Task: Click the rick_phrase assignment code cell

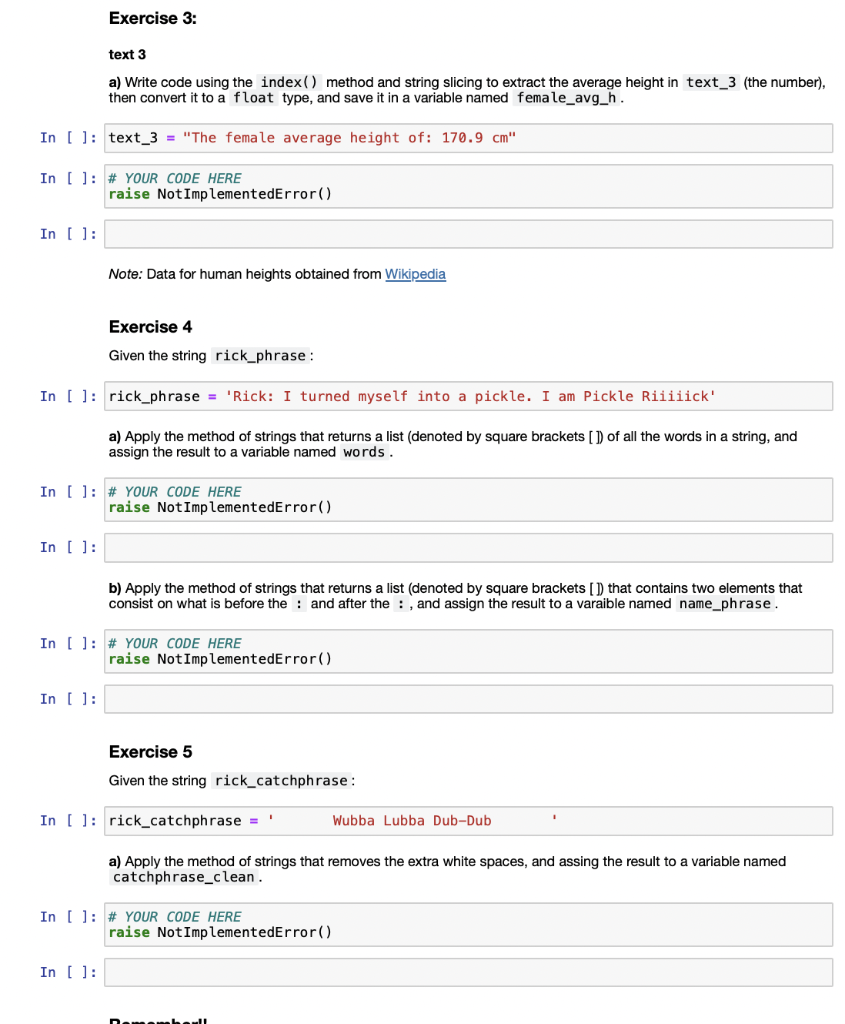Action: pyautogui.click(x=468, y=396)
